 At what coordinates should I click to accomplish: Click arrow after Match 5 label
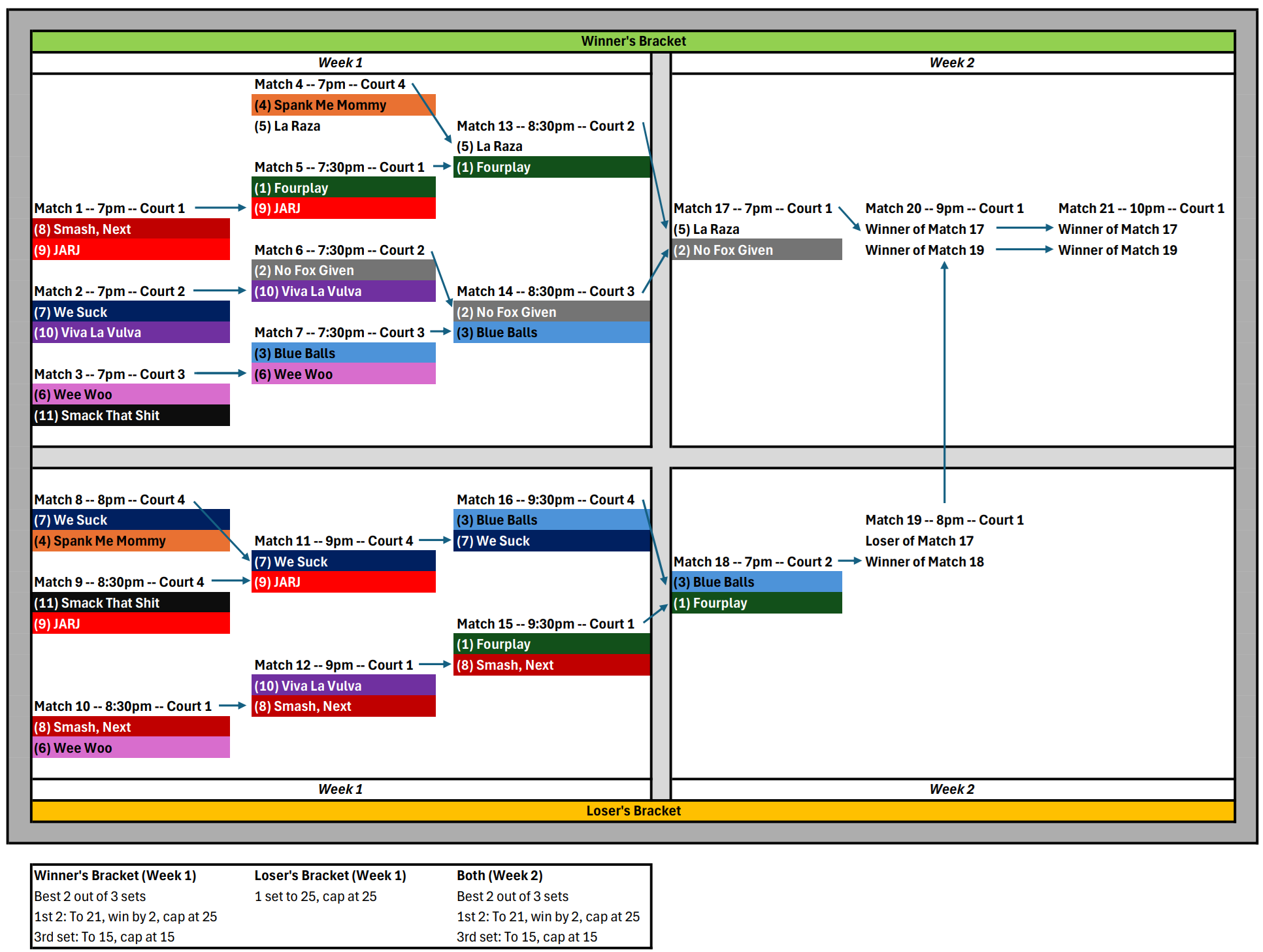coord(442,167)
